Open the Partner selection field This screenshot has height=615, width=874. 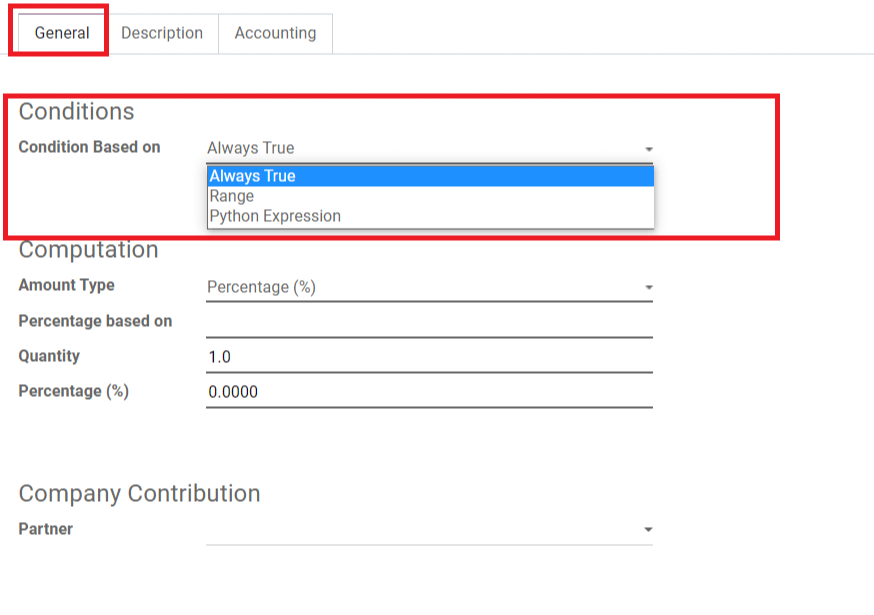(x=429, y=529)
